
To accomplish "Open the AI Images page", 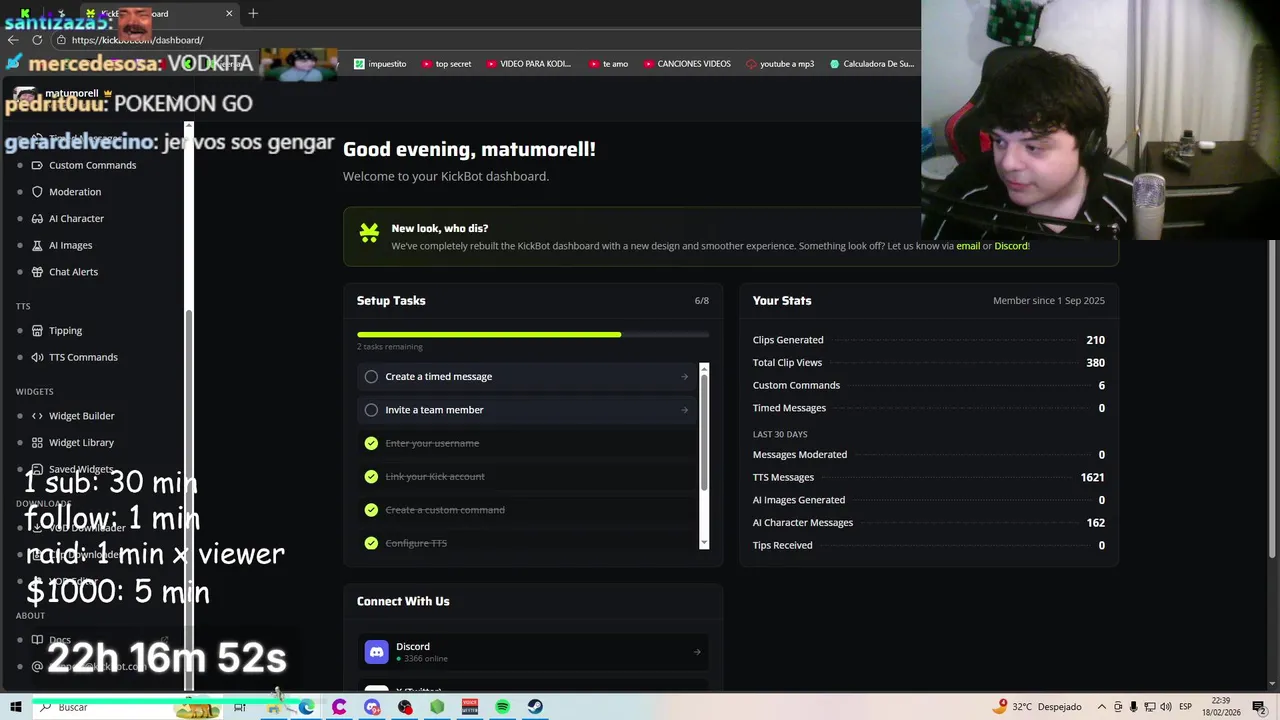I will tap(70, 245).
